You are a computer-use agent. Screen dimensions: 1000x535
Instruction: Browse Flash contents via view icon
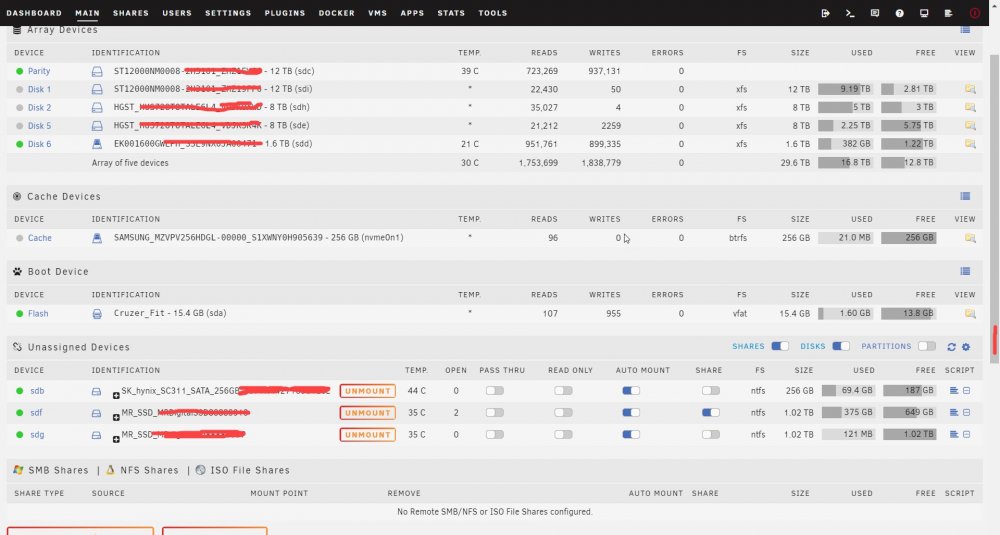click(x=970, y=314)
